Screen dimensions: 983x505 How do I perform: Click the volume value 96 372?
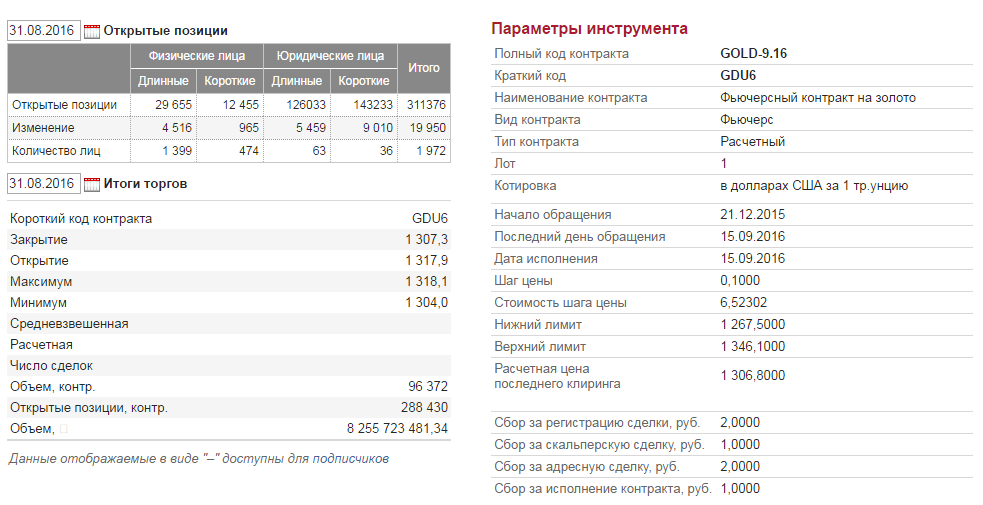(428, 387)
